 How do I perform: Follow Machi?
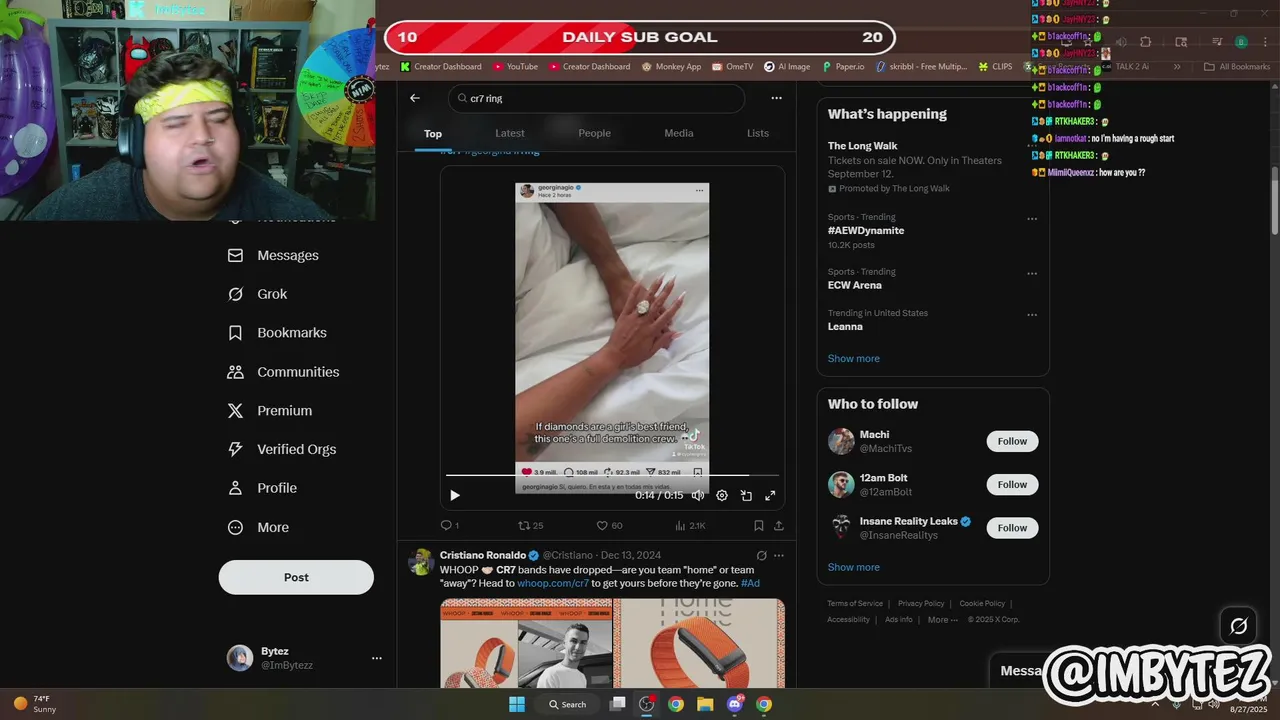tap(1012, 441)
